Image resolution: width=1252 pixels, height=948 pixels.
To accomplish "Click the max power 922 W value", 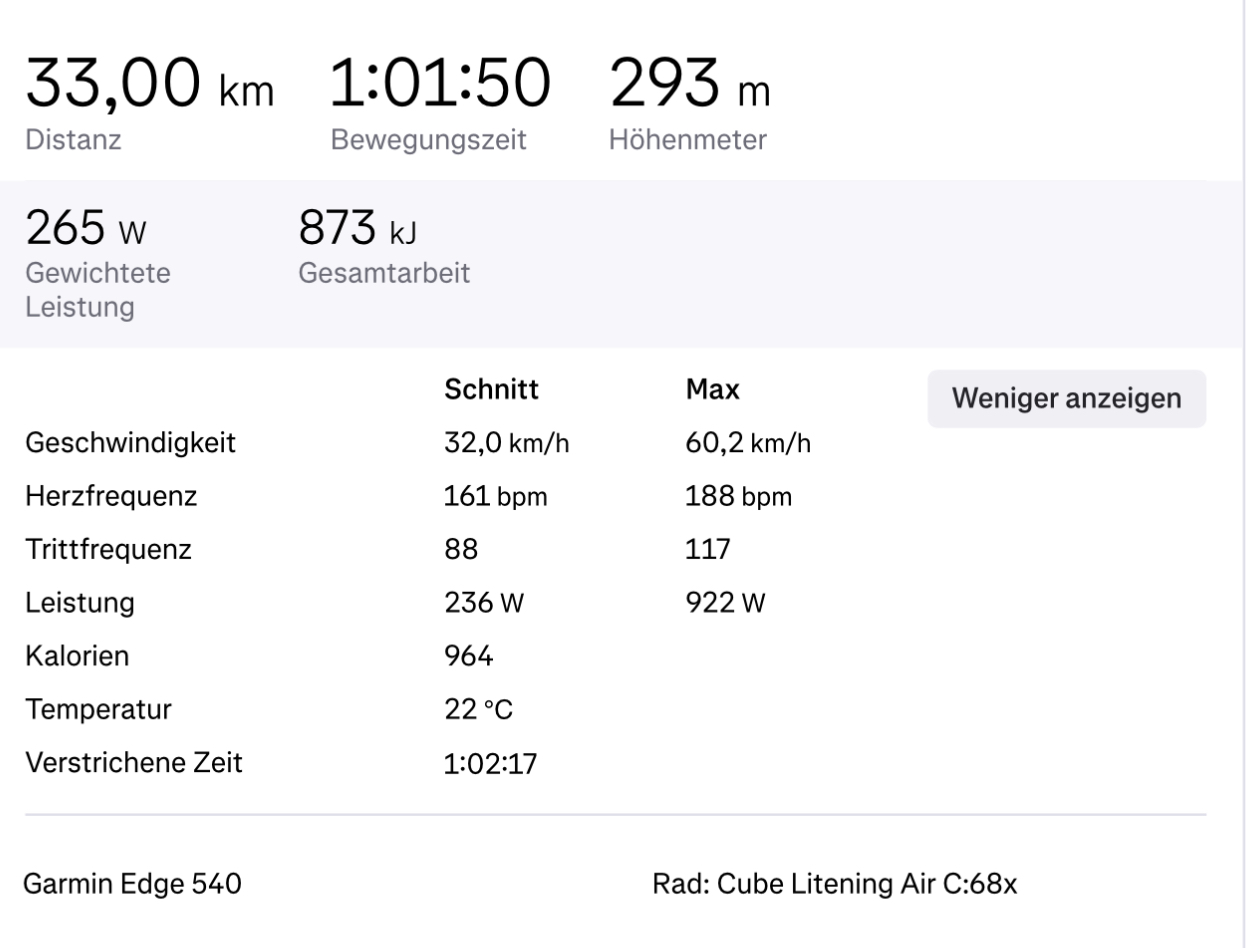I will 724,604.
